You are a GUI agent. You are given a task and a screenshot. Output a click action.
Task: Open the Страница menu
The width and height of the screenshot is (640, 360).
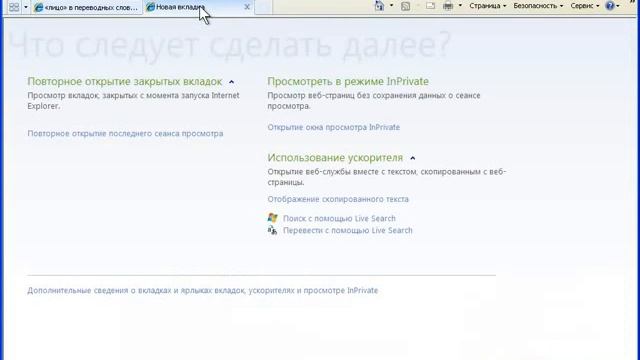pos(487,6)
